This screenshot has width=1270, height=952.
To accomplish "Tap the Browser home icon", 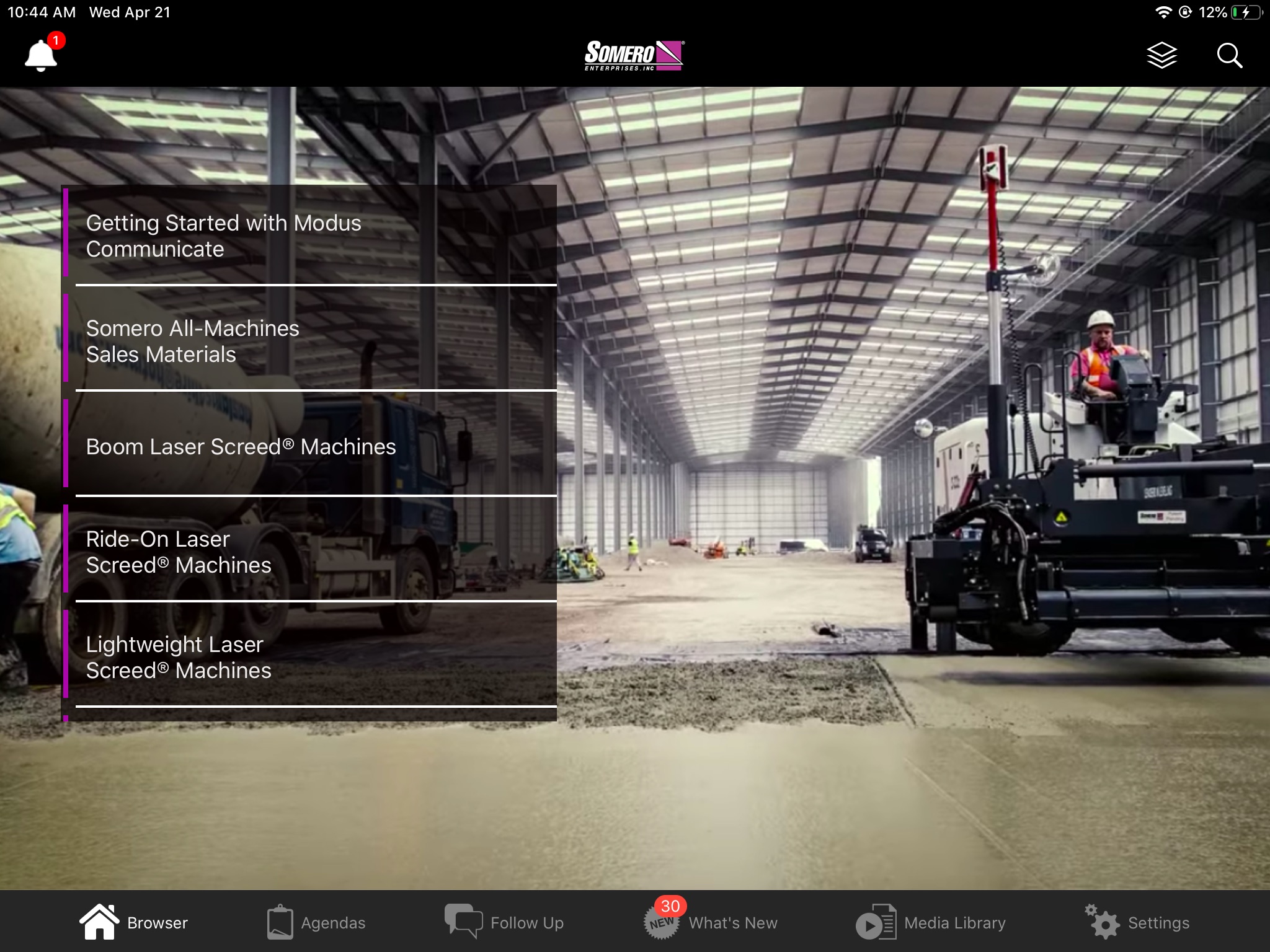I will pyautogui.click(x=99, y=922).
